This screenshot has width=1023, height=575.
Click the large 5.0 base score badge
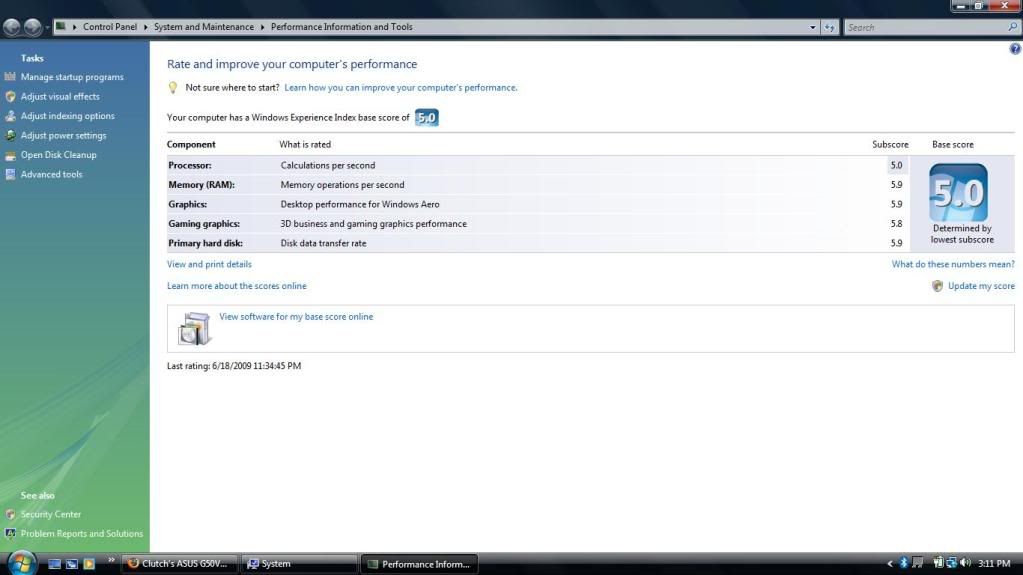coord(958,193)
